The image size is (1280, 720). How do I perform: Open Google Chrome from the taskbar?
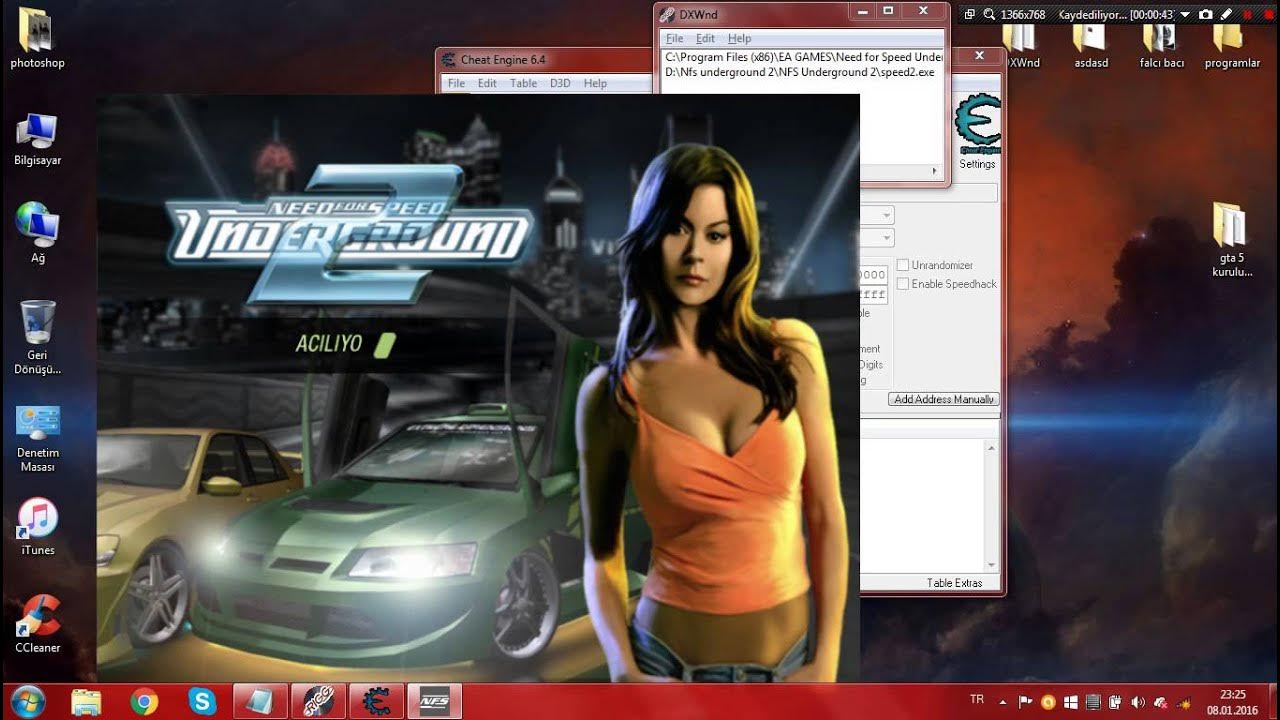[x=144, y=702]
